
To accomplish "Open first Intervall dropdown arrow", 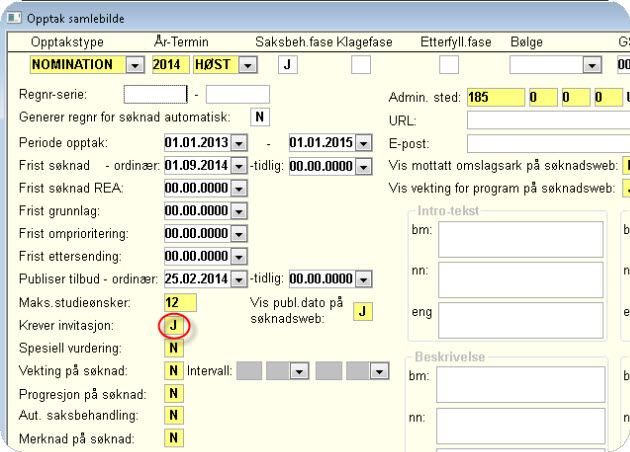I will (299, 371).
